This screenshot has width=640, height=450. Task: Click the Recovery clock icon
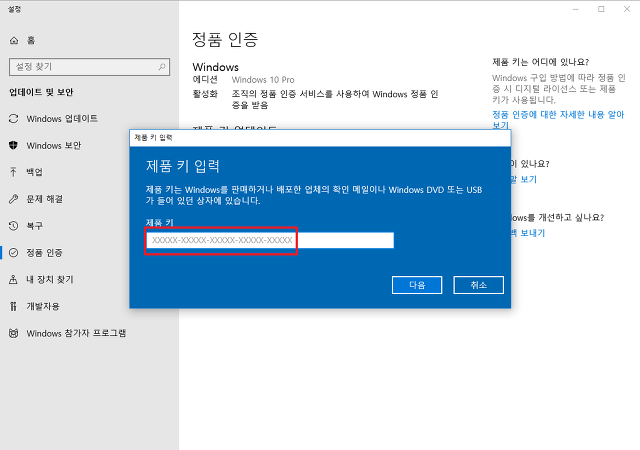[13, 225]
